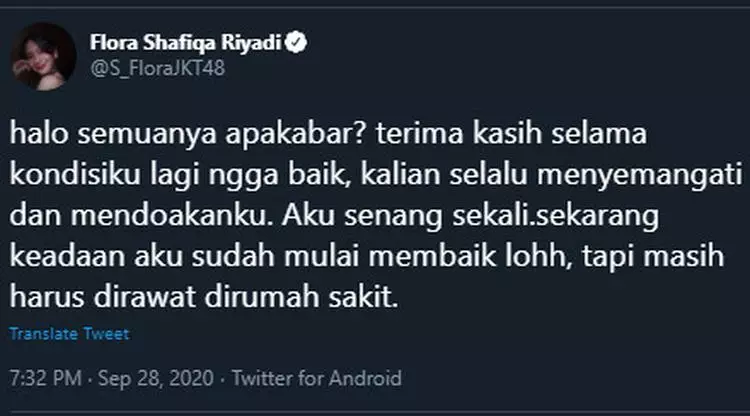The image size is (750, 416).
Task: Click the Translate Tweet link
Action: coord(69,333)
